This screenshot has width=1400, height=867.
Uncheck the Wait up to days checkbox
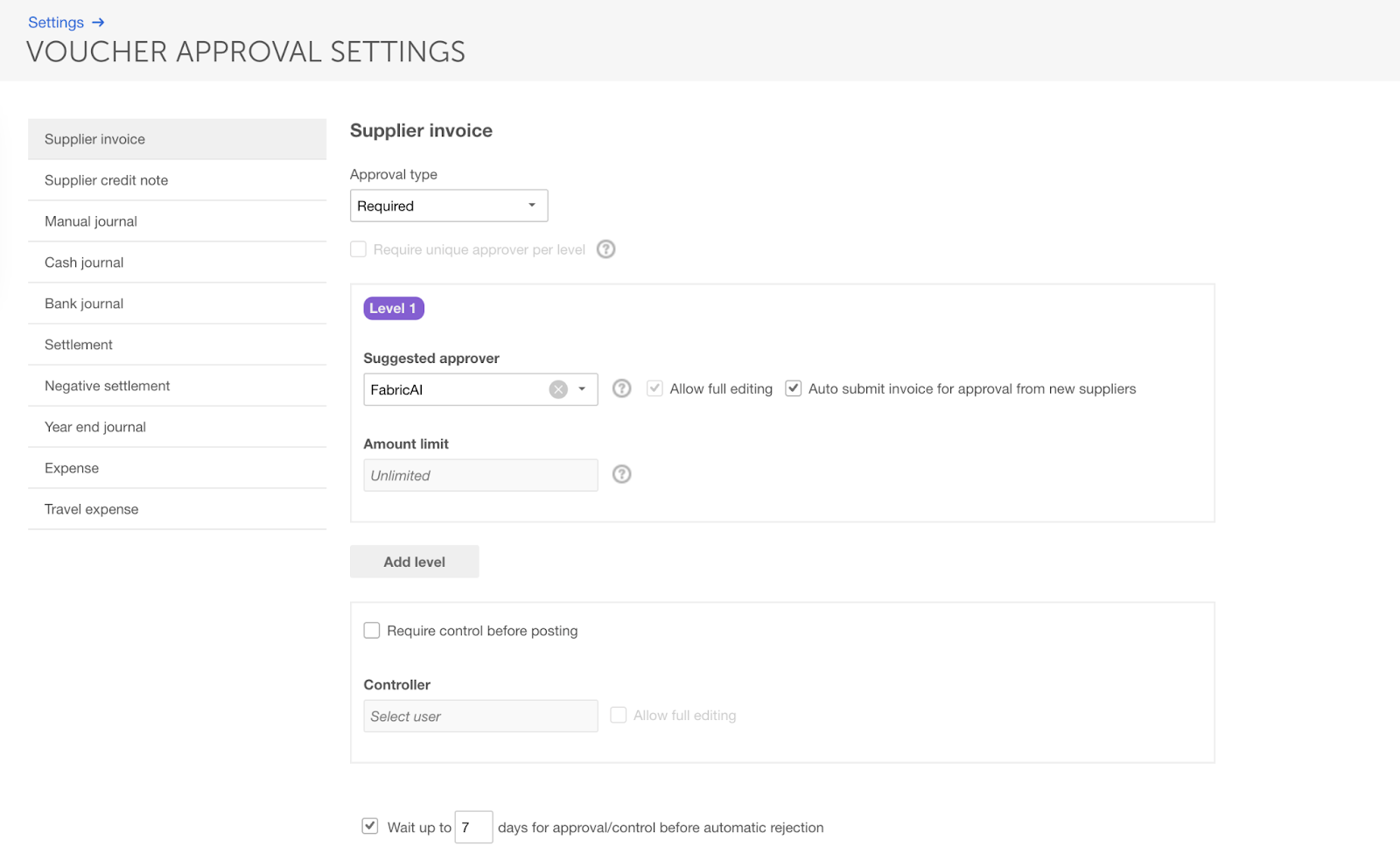click(x=370, y=826)
